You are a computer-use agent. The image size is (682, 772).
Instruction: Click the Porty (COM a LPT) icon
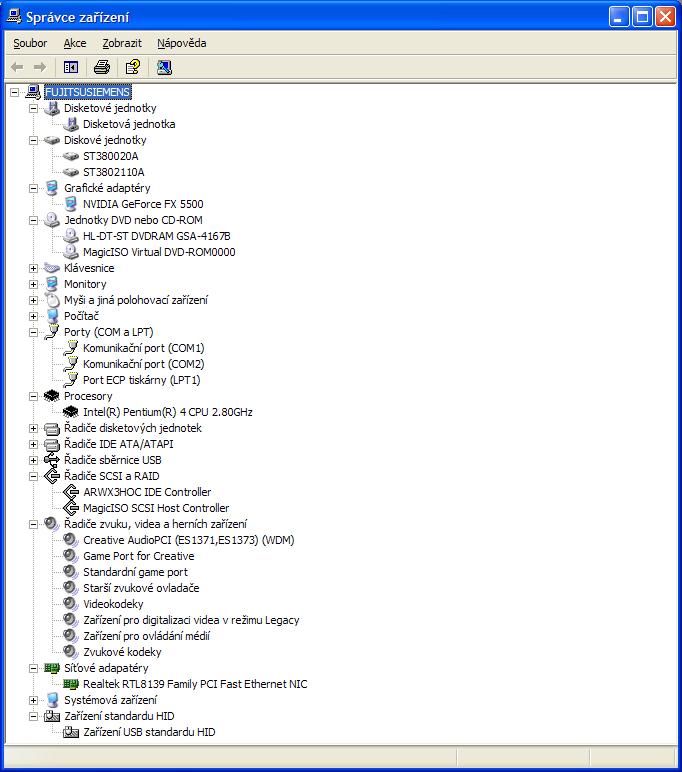pyautogui.click(x=52, y=332)
